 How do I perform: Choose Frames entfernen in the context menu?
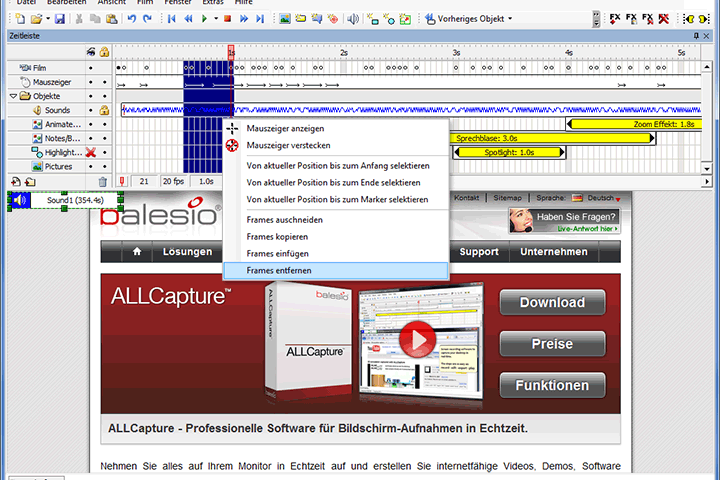336,271
